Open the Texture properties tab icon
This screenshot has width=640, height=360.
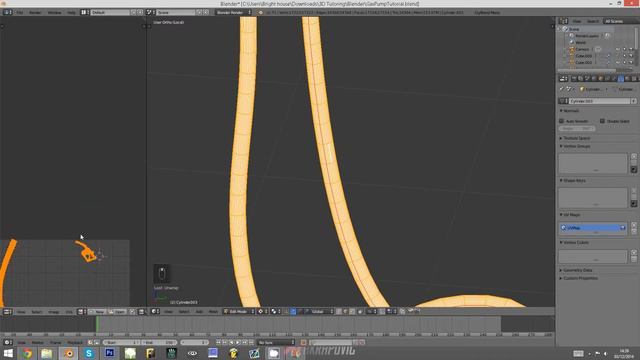(x=634, y=79)
